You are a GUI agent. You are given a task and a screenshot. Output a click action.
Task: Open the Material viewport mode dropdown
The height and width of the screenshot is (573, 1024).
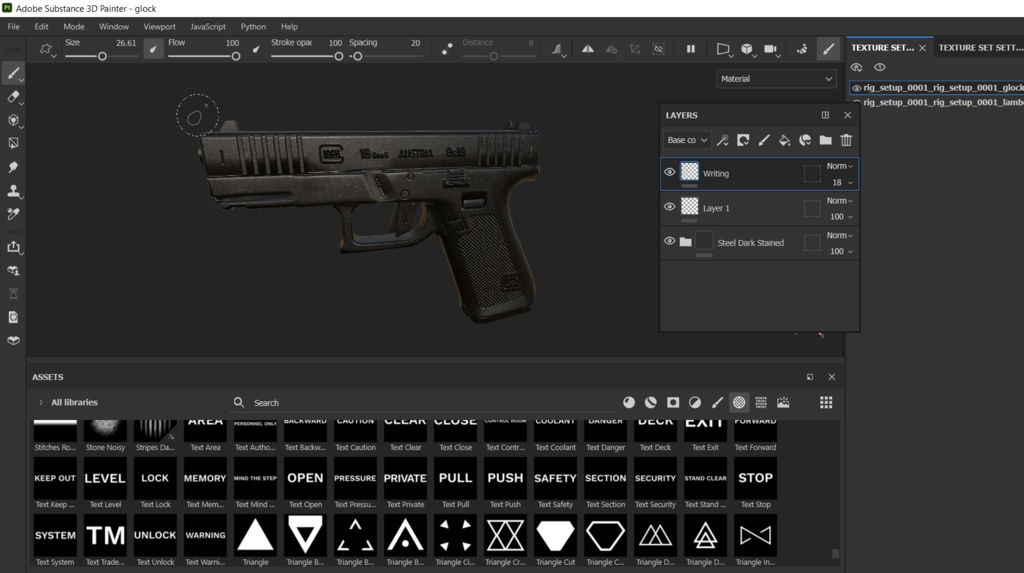coord(776,79)
